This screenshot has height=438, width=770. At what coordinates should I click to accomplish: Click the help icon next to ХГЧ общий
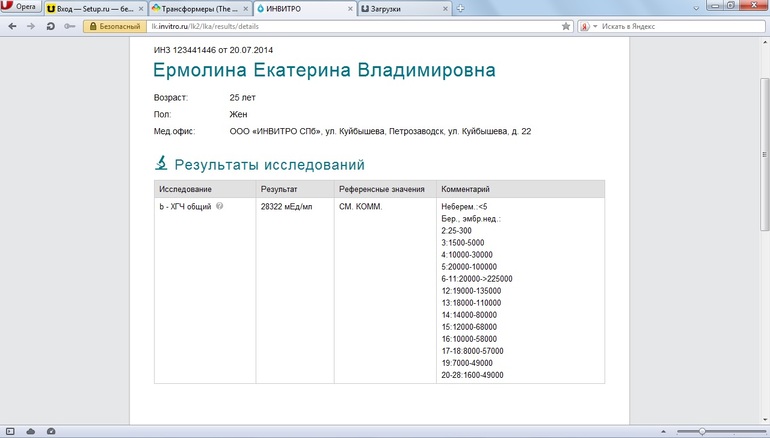(x=219, y=206)
